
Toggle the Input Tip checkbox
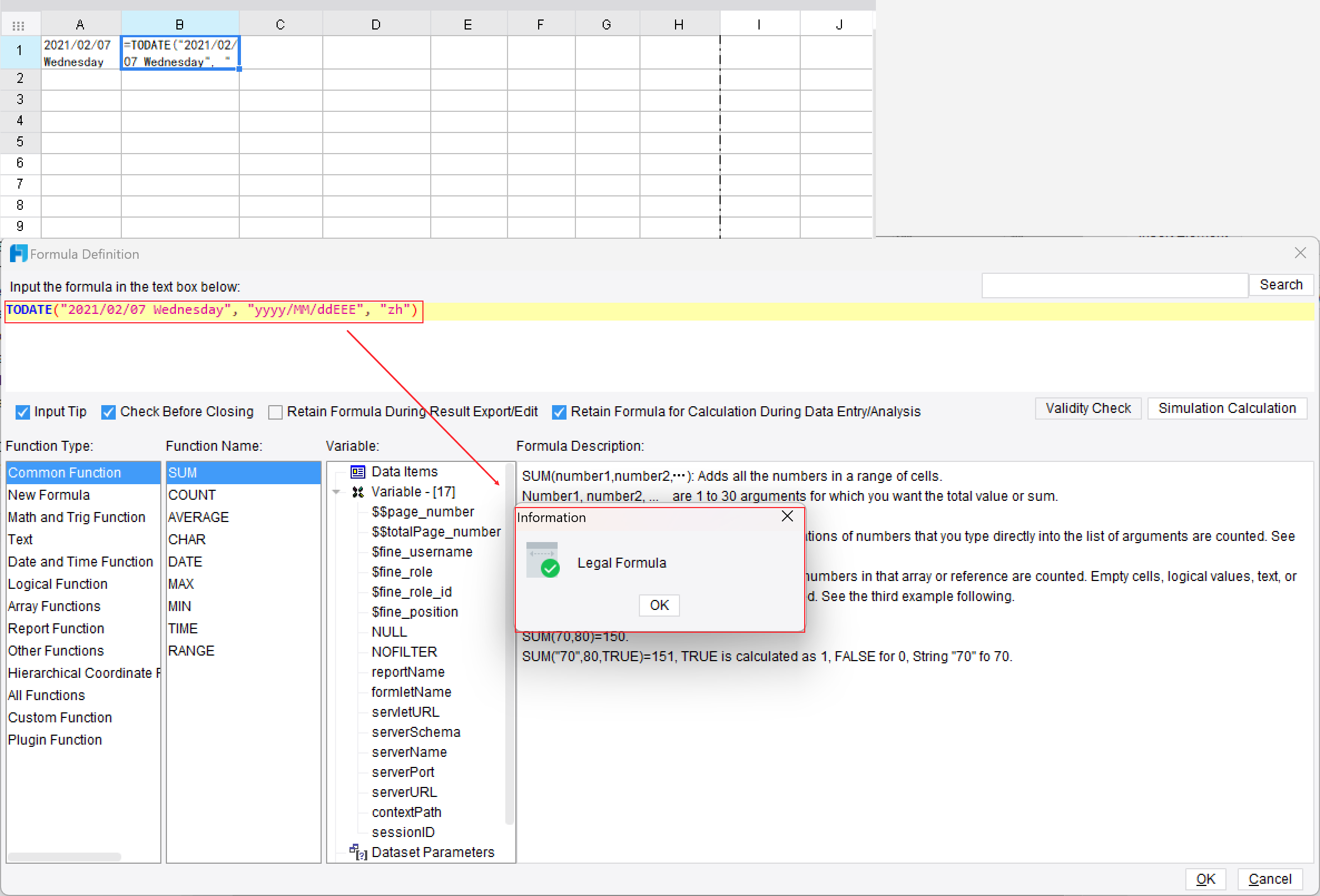[23, 412]
